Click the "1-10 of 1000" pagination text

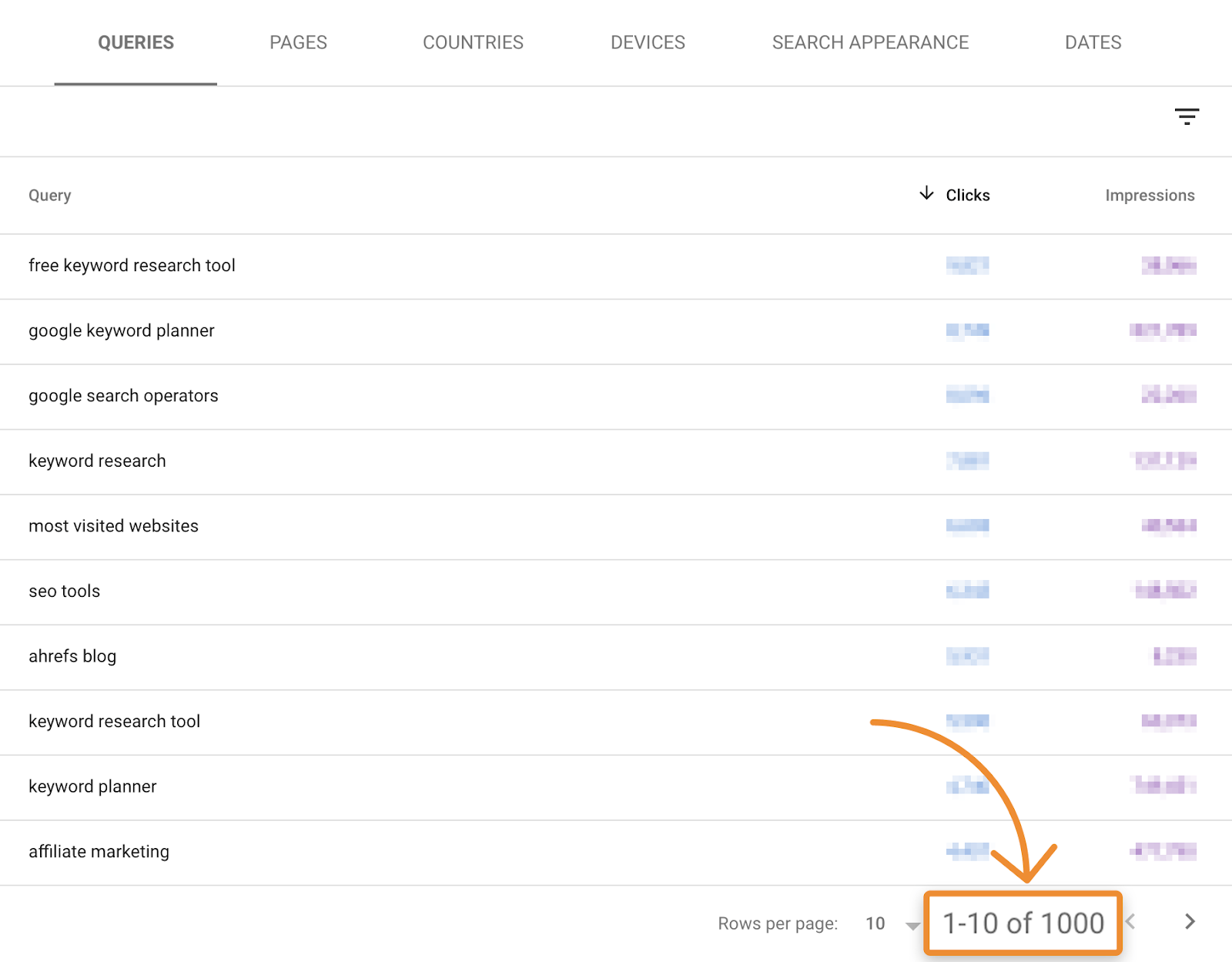[x=1023, y=923]
